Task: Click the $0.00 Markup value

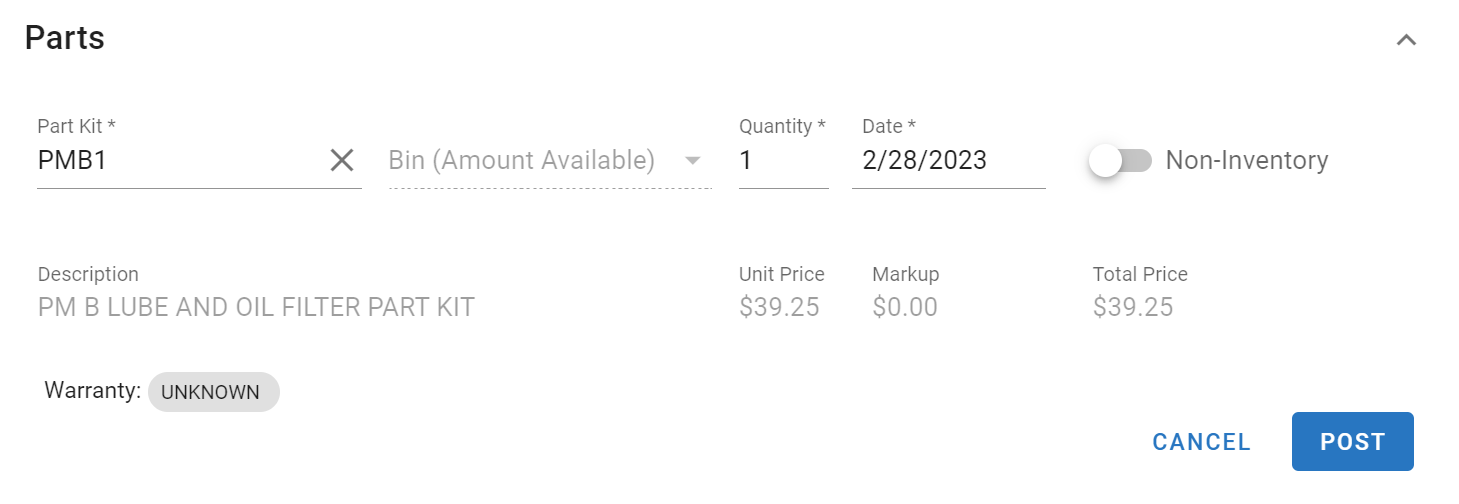Action: (904, 307)
